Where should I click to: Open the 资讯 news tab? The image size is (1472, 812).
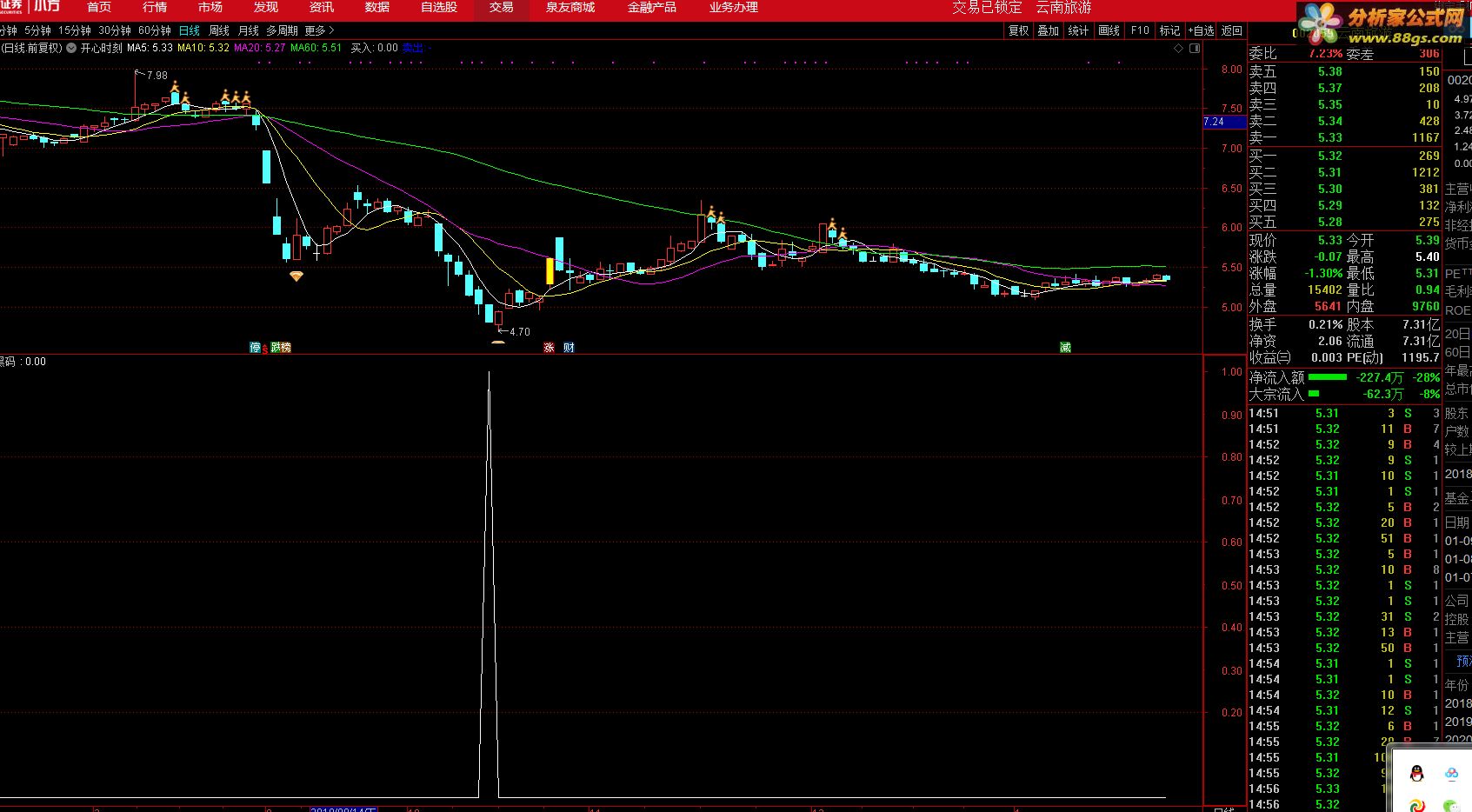tap(322, 7)
